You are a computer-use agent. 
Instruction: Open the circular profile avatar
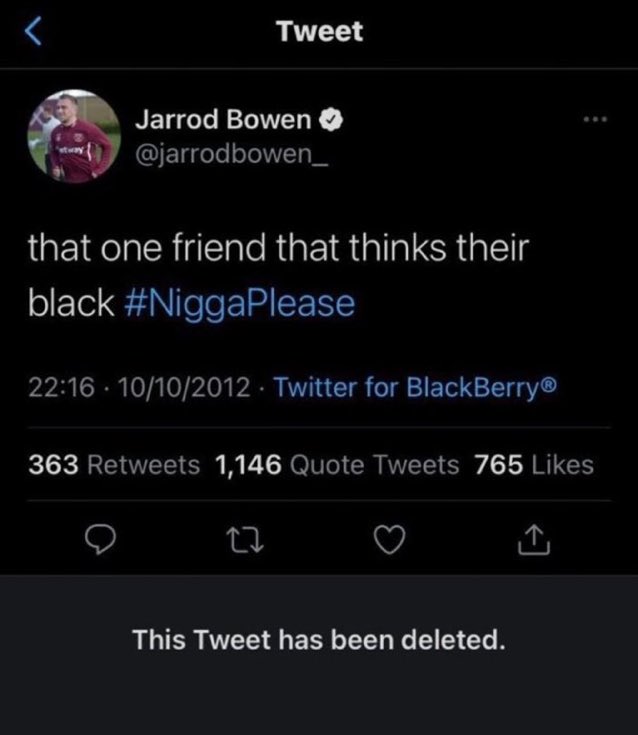[x=74, y=136]
